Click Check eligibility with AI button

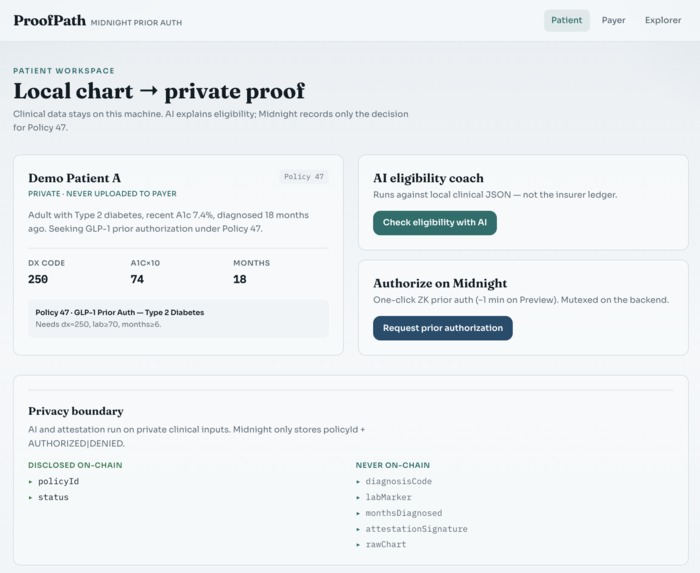tap(435, 223)
